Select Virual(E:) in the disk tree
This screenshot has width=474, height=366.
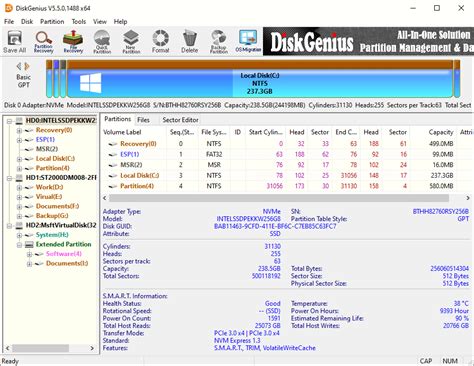49,197
